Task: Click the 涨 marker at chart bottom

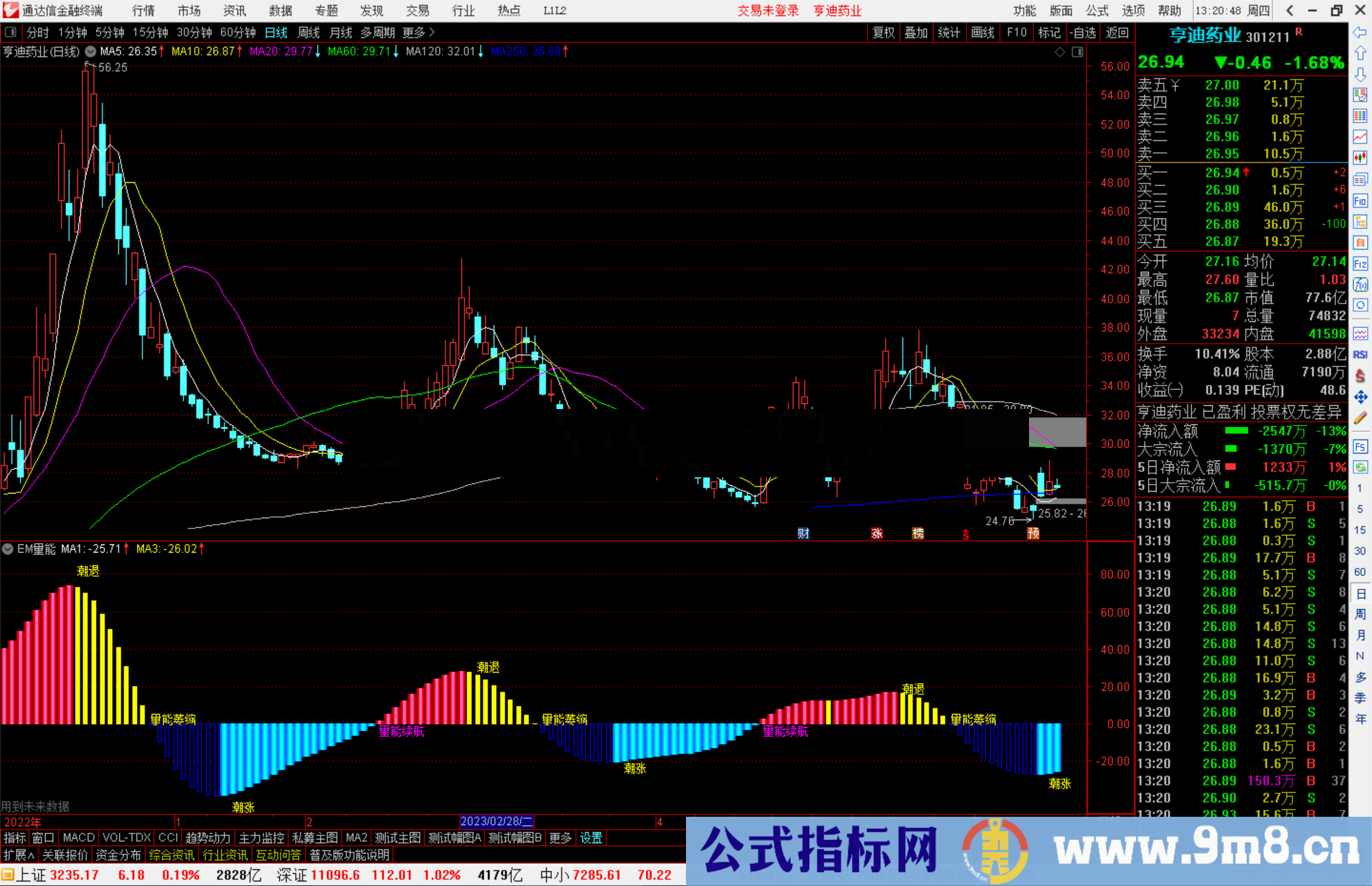Action: point(877,534)
